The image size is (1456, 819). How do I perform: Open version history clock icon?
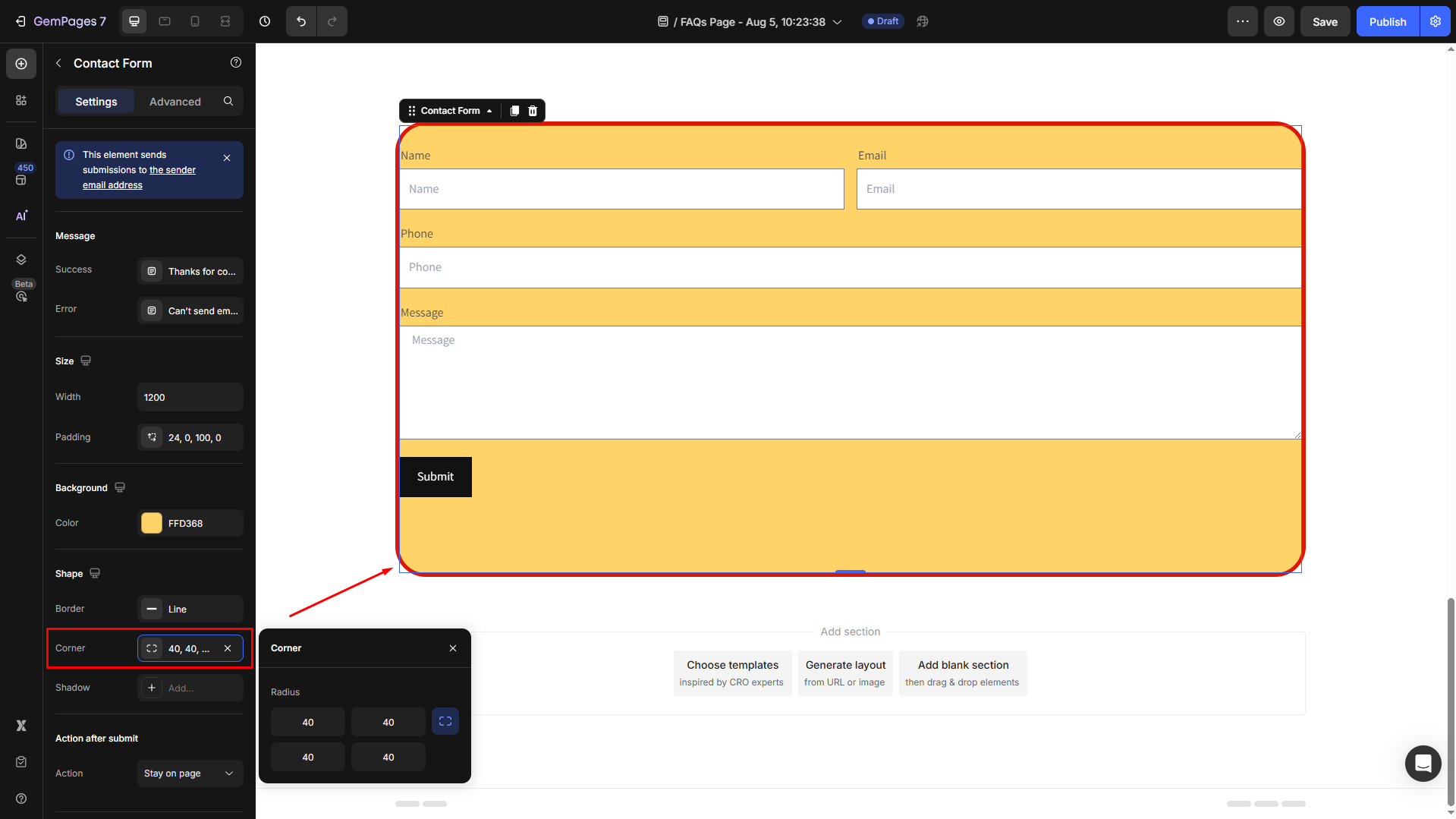coord(265,21)
